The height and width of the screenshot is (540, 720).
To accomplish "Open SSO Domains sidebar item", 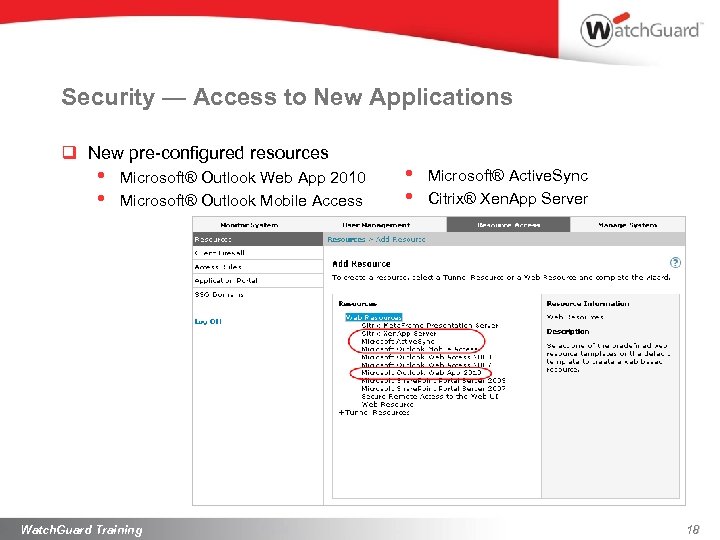I will (x=258, y=294).
